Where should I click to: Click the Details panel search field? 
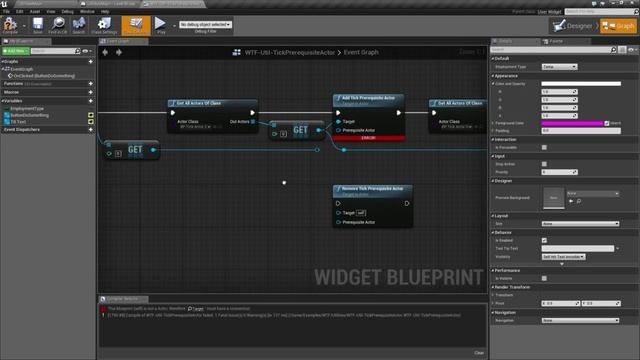coord(550,50)
